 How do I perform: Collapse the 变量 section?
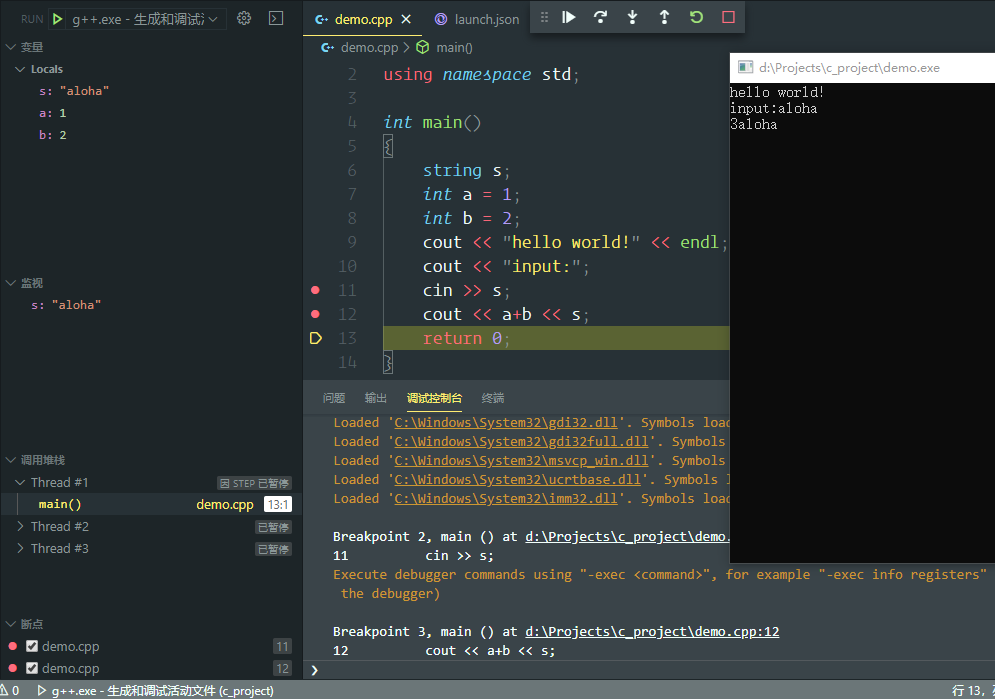tap(11, 47)
